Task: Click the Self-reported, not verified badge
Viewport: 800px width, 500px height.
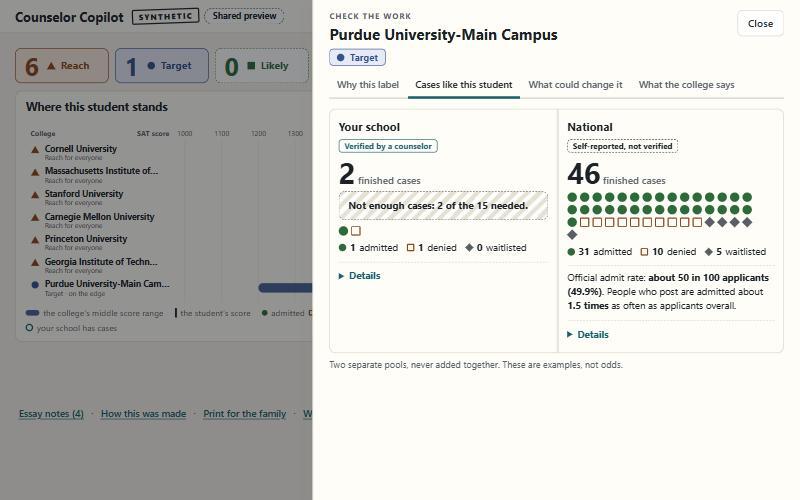Action: (622, 146)
